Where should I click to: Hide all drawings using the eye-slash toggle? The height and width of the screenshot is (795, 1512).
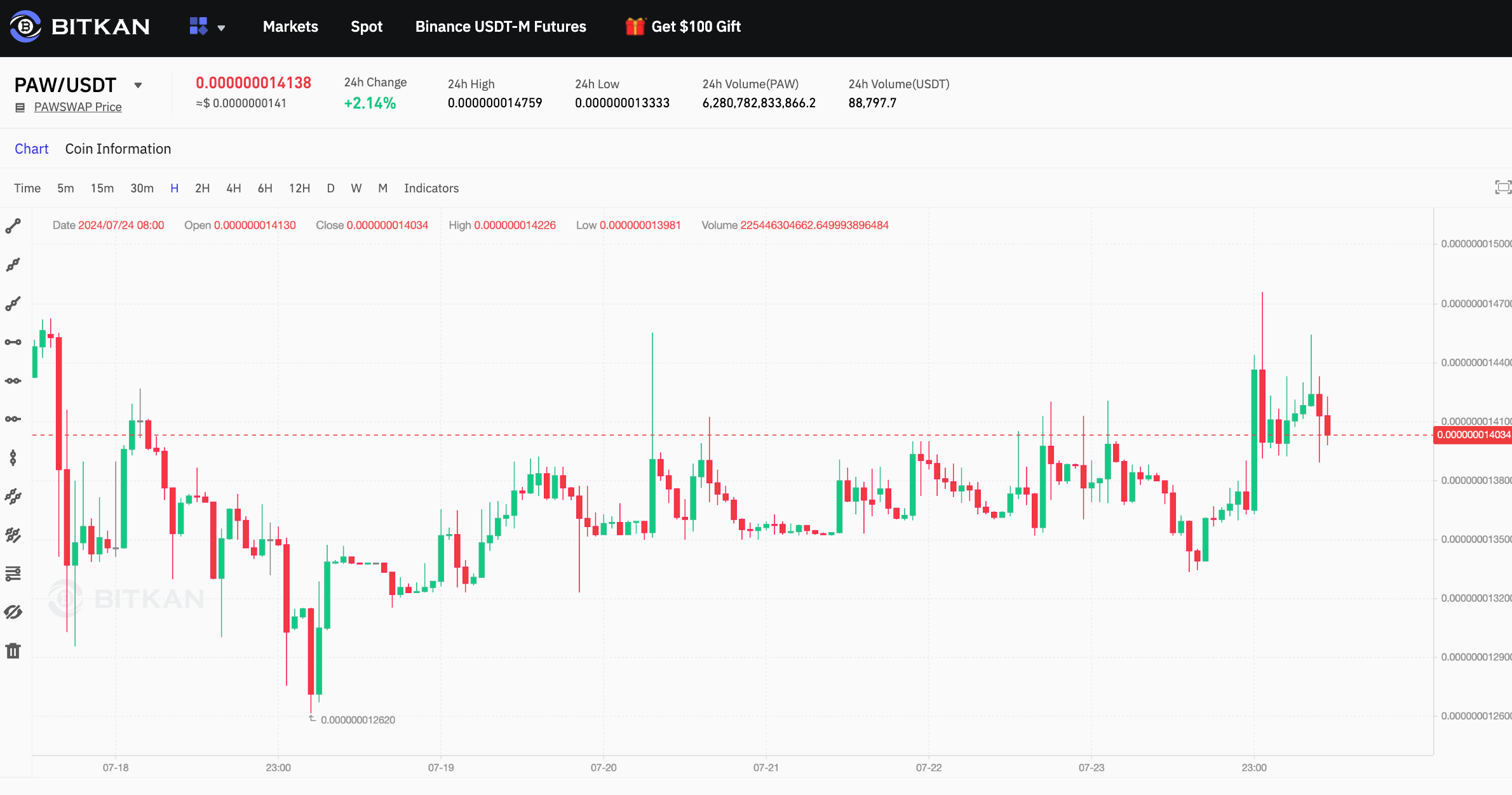tap(13, 611)
